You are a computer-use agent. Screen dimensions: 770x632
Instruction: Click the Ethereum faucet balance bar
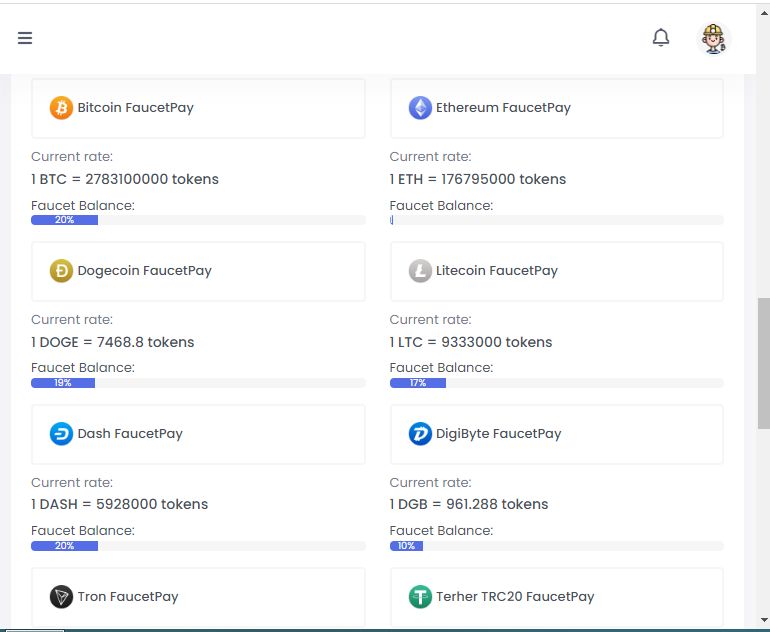557,220
